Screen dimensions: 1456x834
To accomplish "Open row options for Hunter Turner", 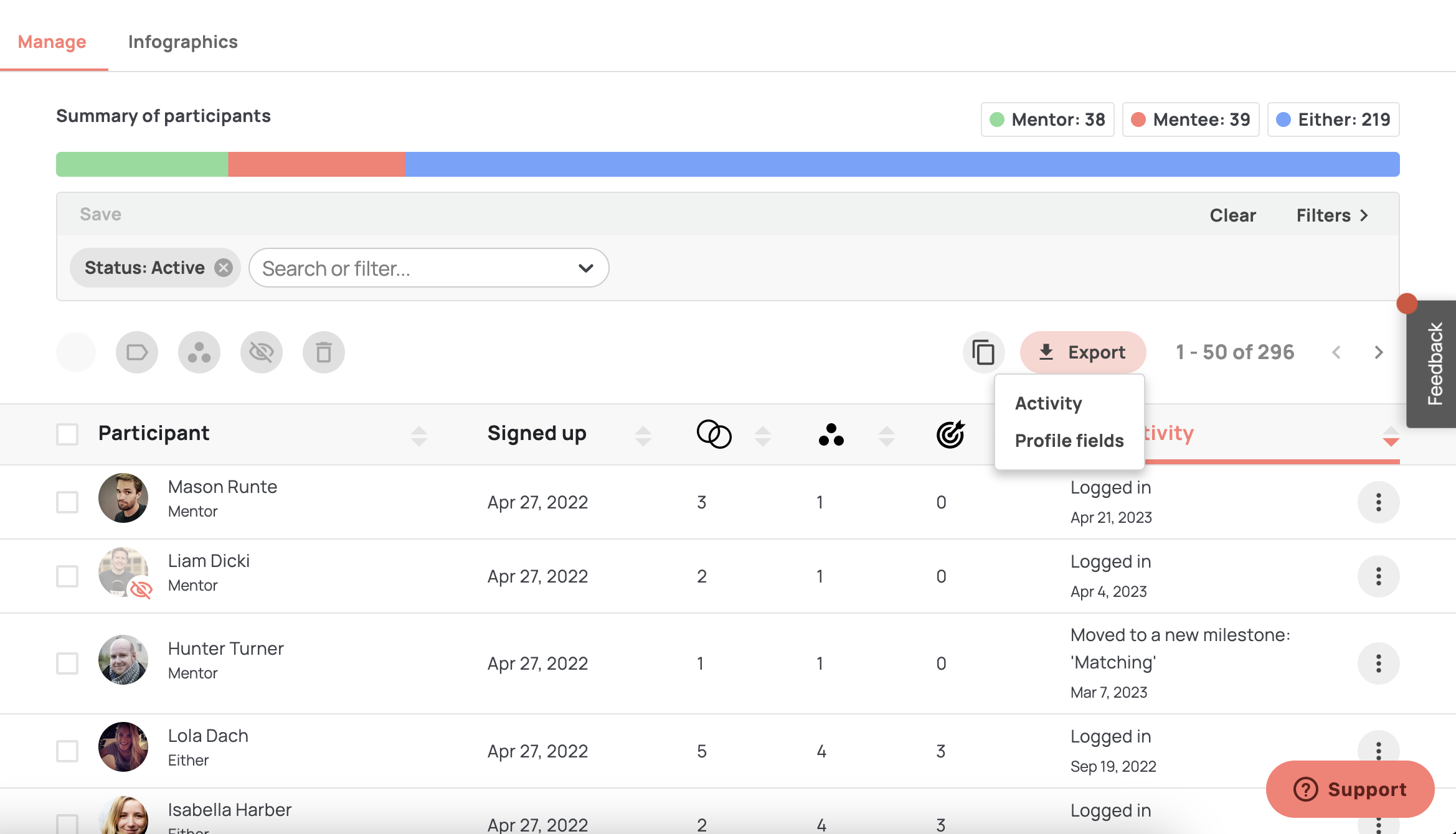I will point(1379,663).
